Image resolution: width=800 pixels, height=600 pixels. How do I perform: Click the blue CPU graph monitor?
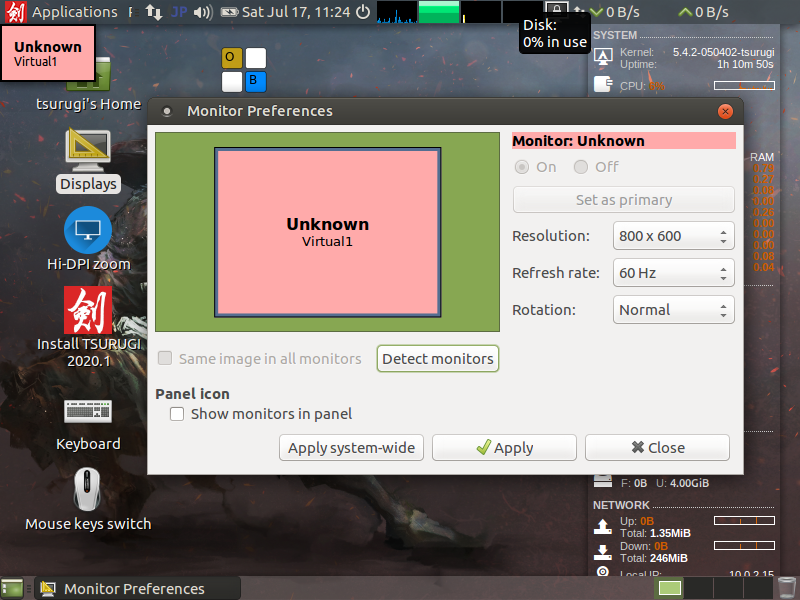tap(396, 12)
